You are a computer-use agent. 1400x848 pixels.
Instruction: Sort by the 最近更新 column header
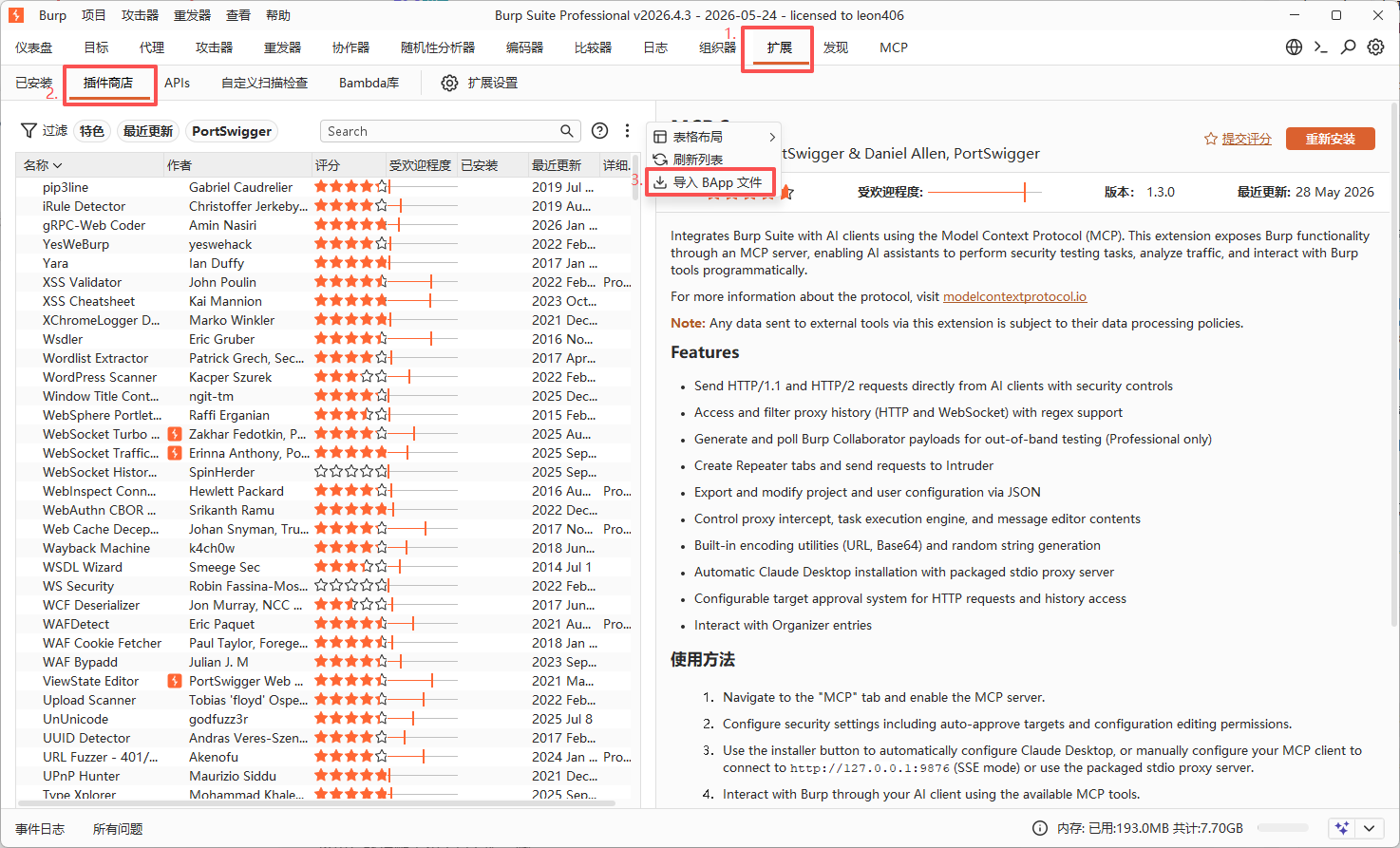pyautogui.click(x=563, y=165)
